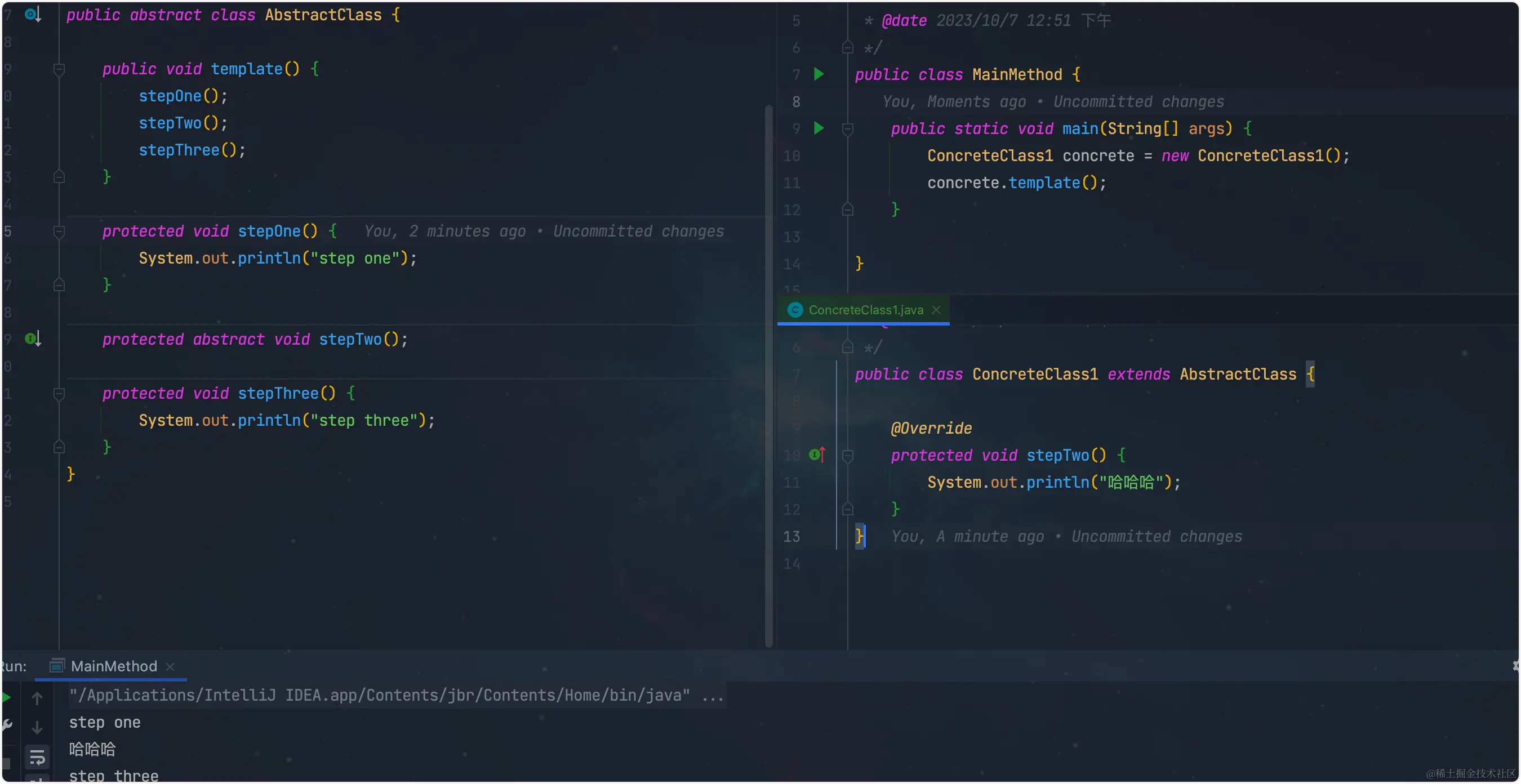Click the down stack trace arrow
This screenshot has height=784, width=1521.
click(x=37, y=728)
